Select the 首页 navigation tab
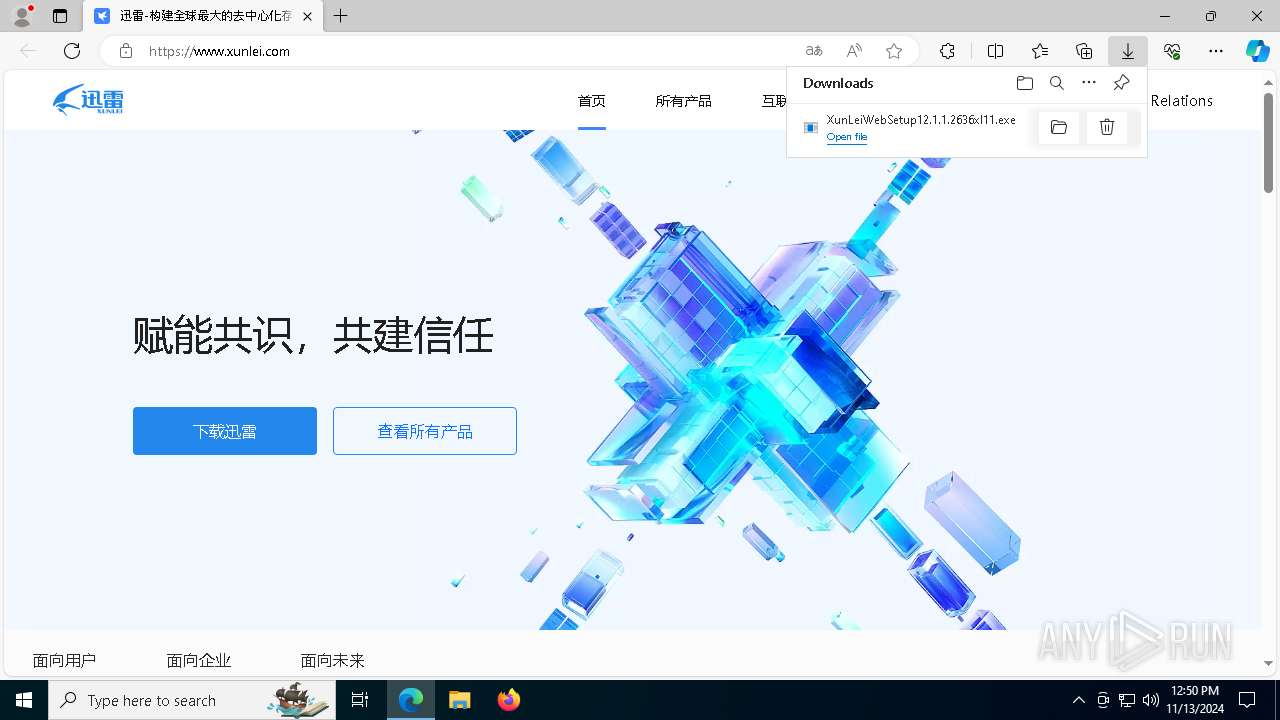 click(592, 101)
